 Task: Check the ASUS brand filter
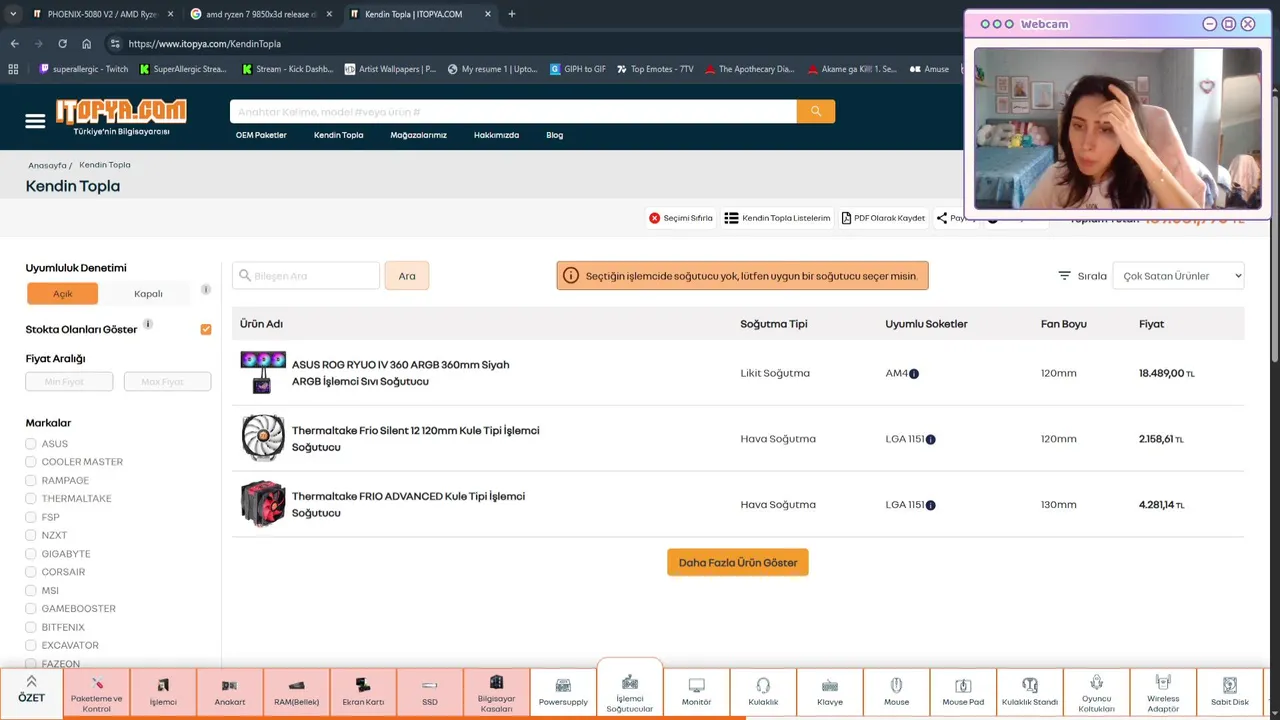(x=31, y=444)
